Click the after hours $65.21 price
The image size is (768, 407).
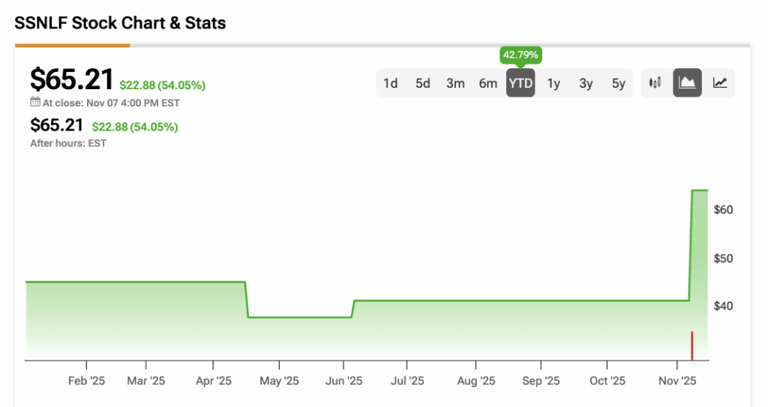point(58,126)
